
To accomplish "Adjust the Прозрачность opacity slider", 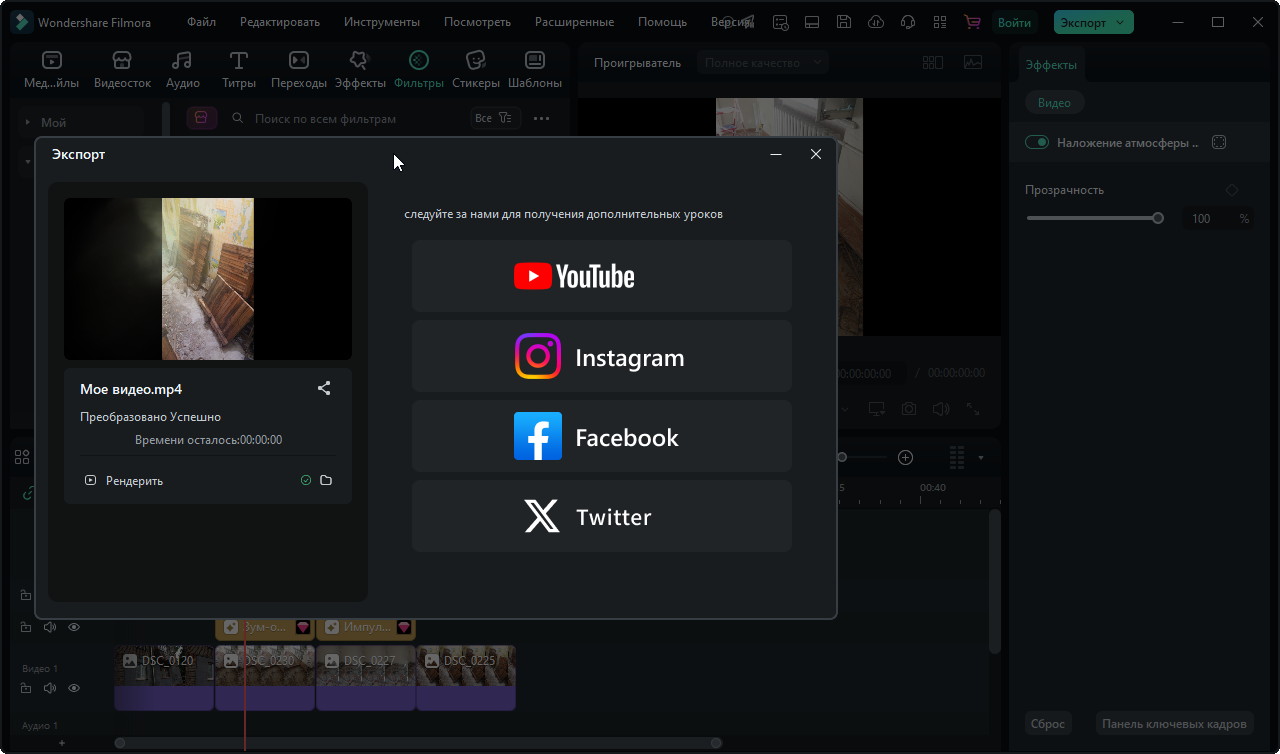I will 1095,218.
